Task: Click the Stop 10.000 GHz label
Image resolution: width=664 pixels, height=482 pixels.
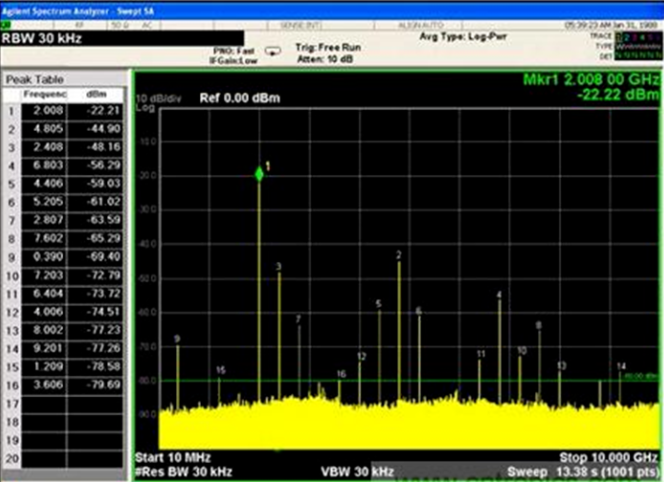Action: click(608, 457)
